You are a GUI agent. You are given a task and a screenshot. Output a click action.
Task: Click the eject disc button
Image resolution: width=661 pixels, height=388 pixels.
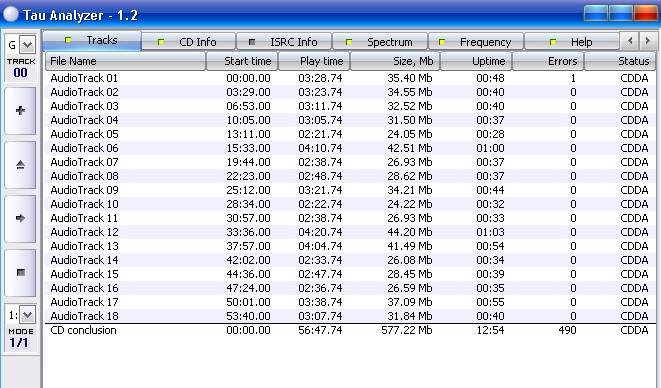click(x=20, y=165)
